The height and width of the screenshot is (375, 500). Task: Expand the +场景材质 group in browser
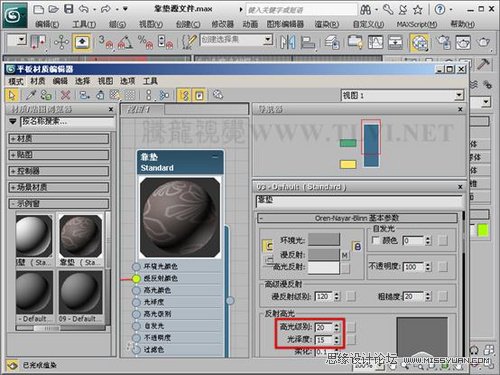pyautogui.click(x=59, y=187)
